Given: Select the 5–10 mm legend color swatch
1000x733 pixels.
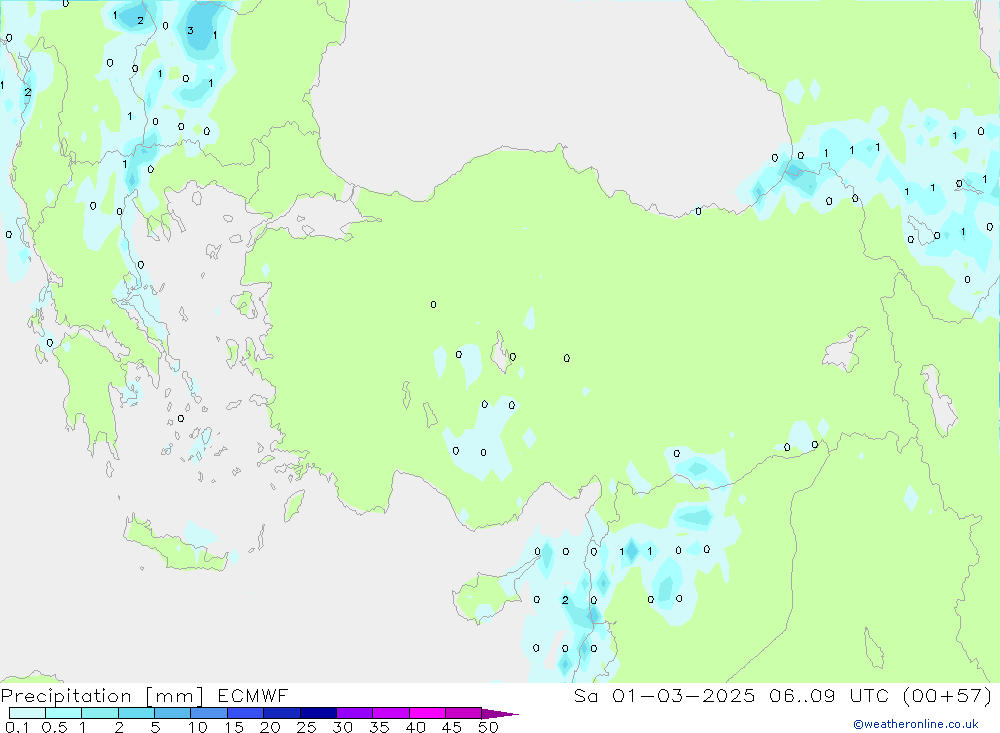Looking at the screenshot, I should coord(172,713).
